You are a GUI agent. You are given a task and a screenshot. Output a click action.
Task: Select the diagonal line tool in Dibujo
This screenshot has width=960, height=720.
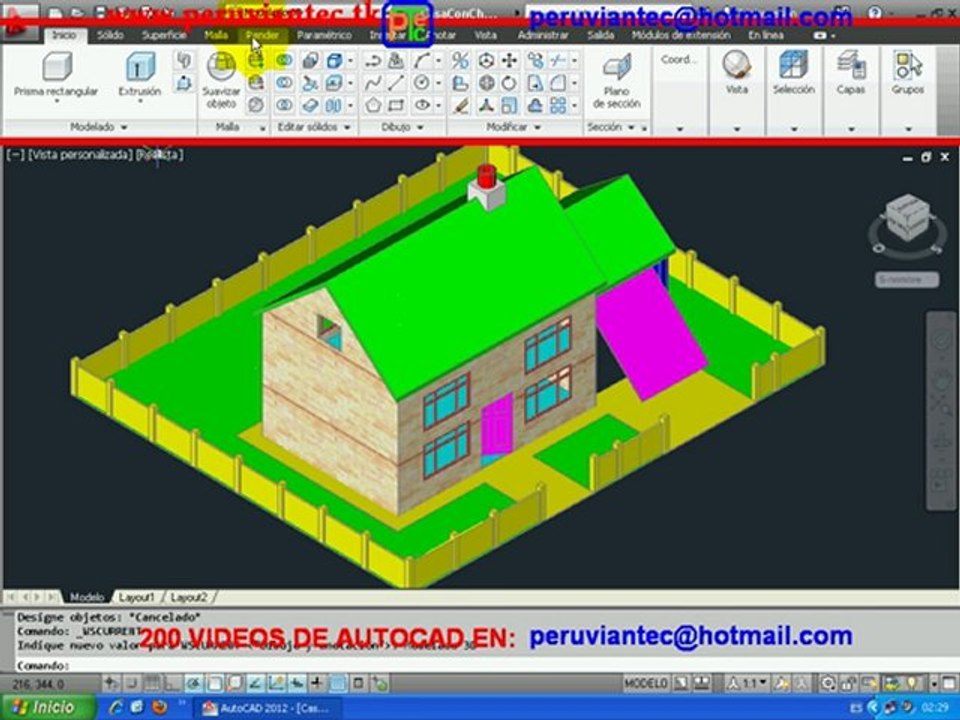pyautogui.click(x=396, y=83)
